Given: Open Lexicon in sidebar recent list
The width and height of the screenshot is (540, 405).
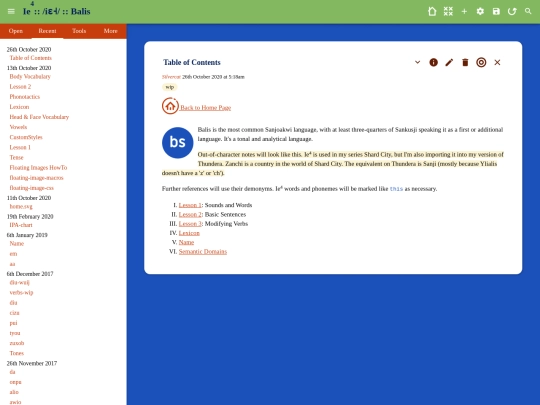Looking at the screenshot, I should pos(19,107).
